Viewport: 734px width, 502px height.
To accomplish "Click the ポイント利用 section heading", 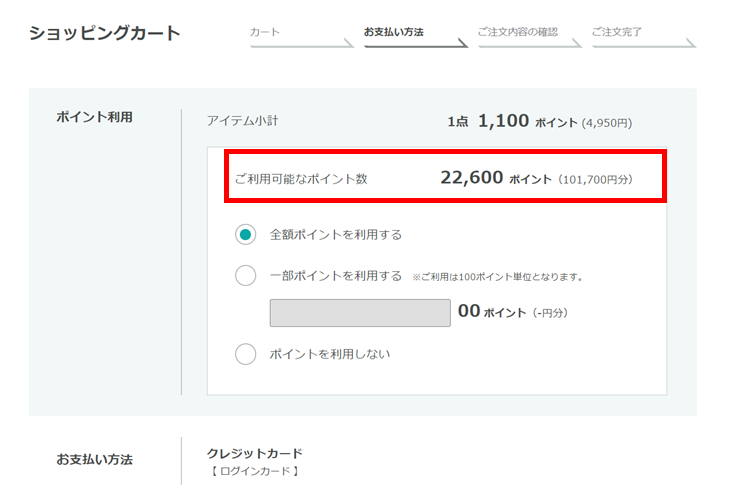I will (94, 117).
